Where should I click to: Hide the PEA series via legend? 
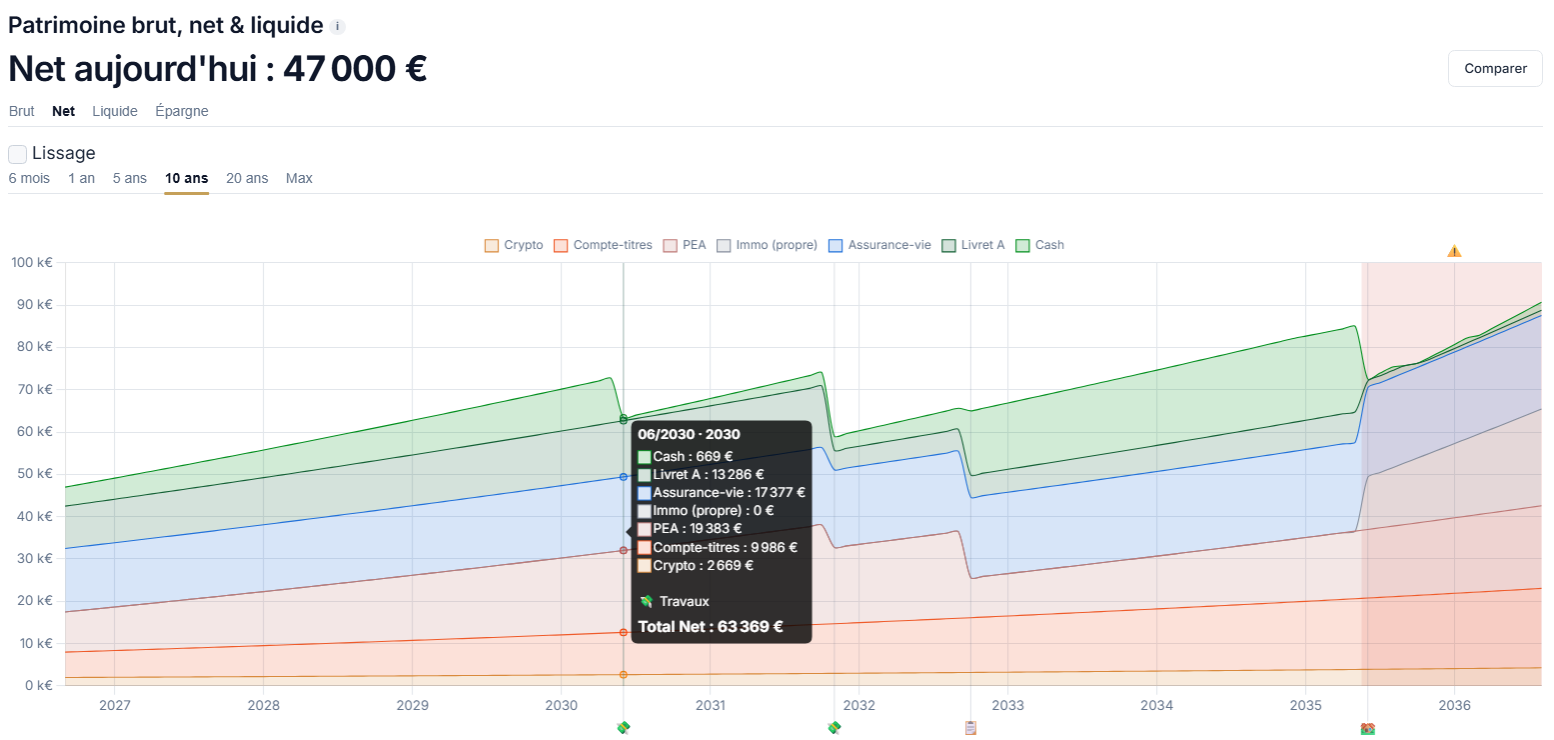point(685,245)
